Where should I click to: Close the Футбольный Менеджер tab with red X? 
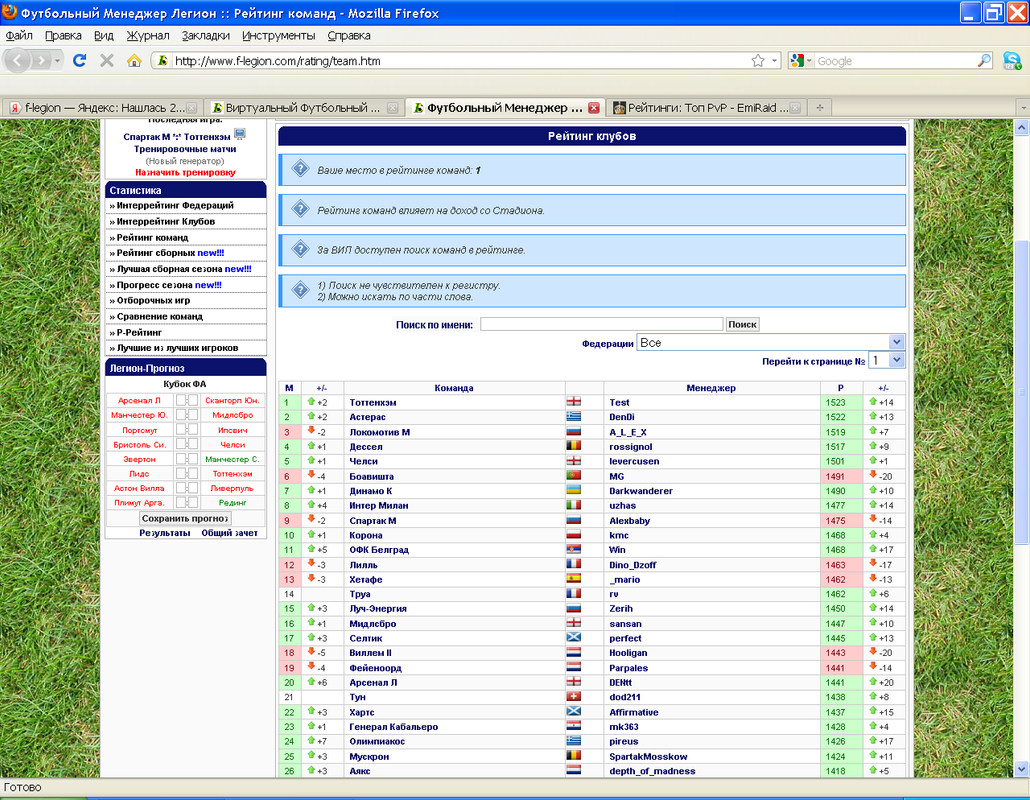point(594,108)
